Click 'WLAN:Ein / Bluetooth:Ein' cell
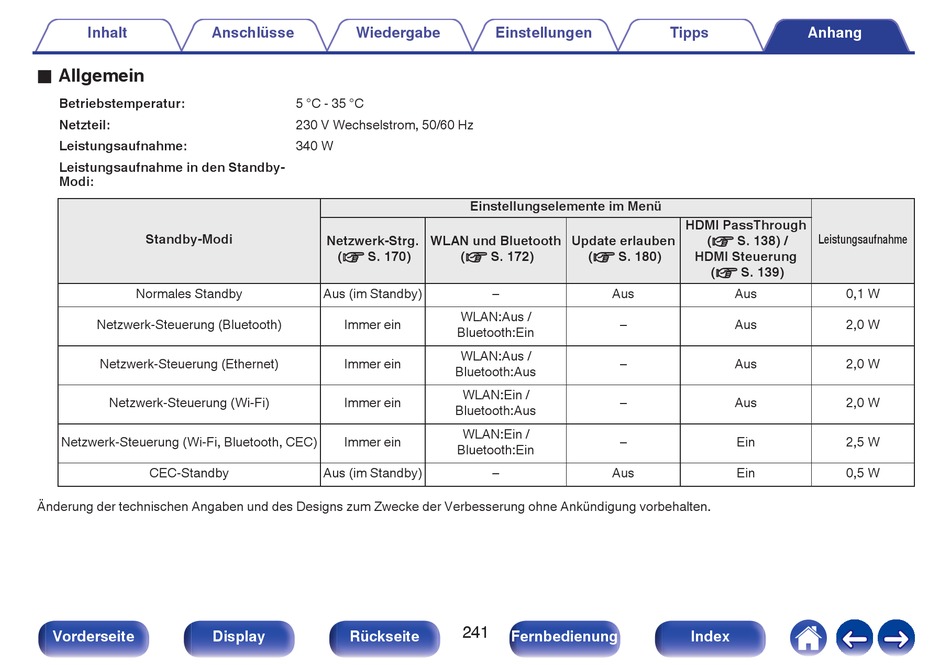Viewport: 950px width, 665px height. 496,442
